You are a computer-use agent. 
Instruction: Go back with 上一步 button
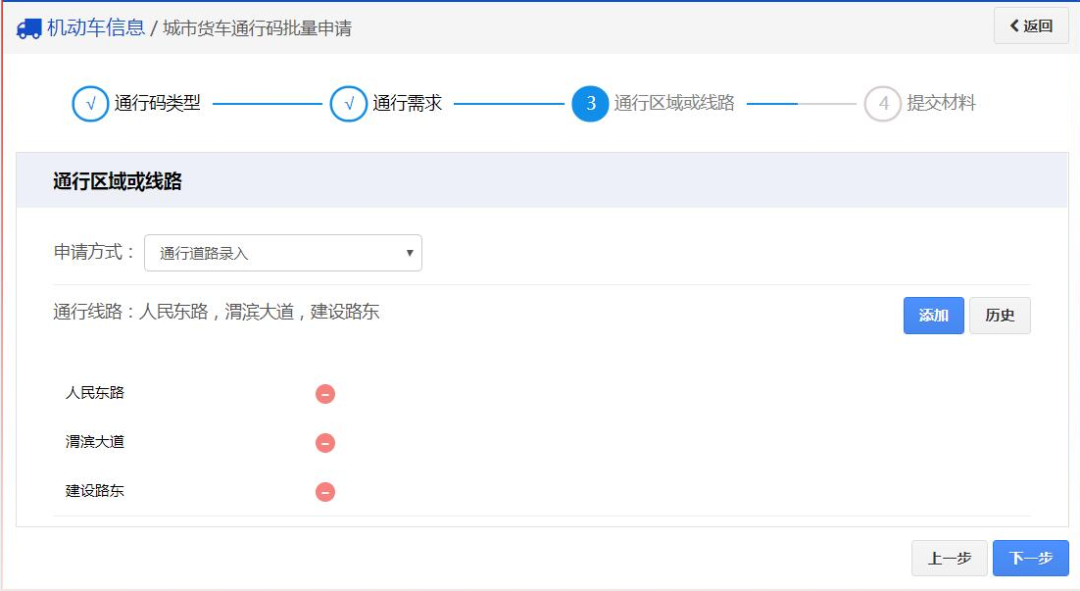coord(949,558)
